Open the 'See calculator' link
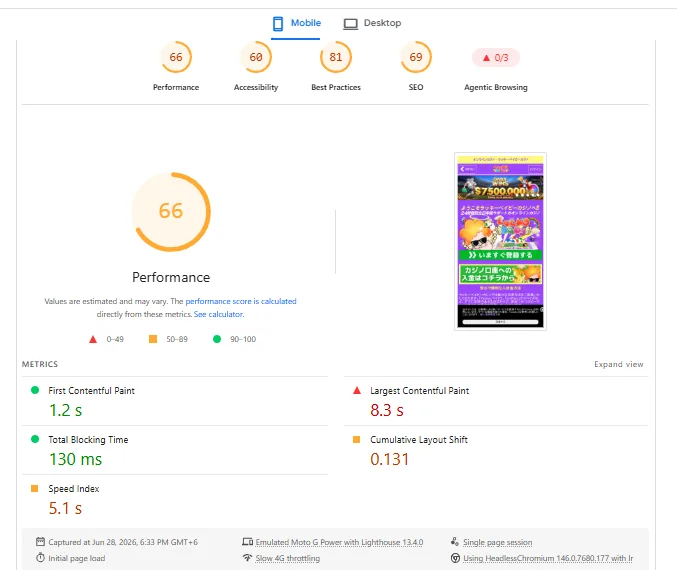 (218, 314)
